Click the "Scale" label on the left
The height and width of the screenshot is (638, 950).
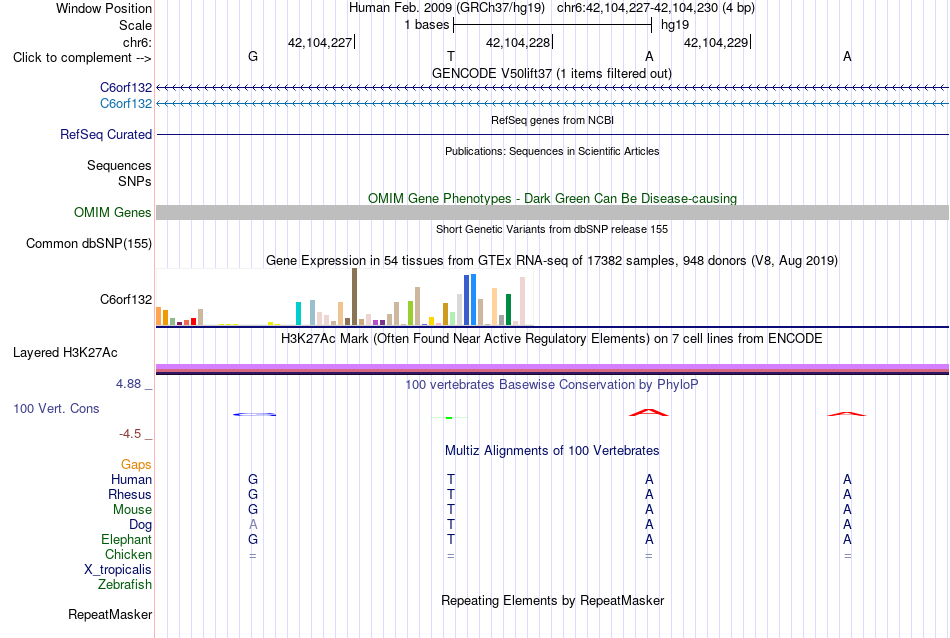pyautogui.click(x=135, y=25)
